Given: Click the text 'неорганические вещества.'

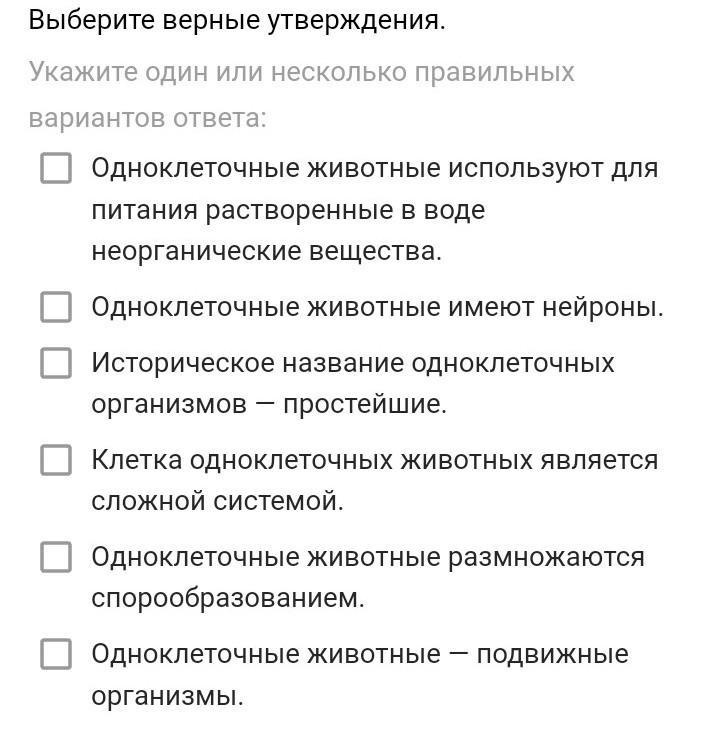Looking at the screenshot, I should tap(266, 251).
